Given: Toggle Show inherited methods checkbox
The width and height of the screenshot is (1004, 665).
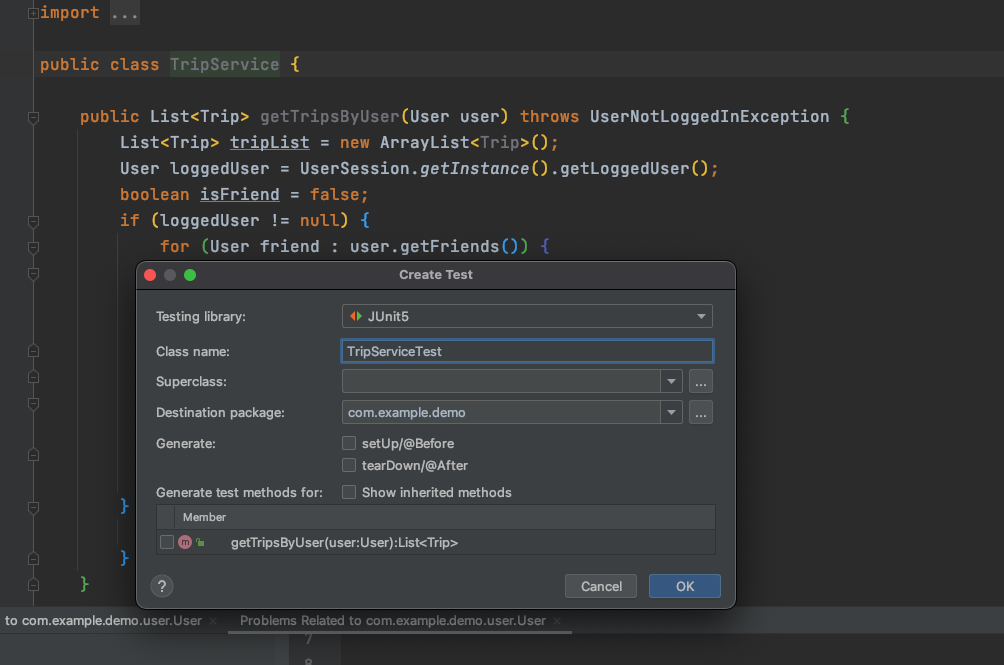Looking at the screenshot, I should pos(349,492).
